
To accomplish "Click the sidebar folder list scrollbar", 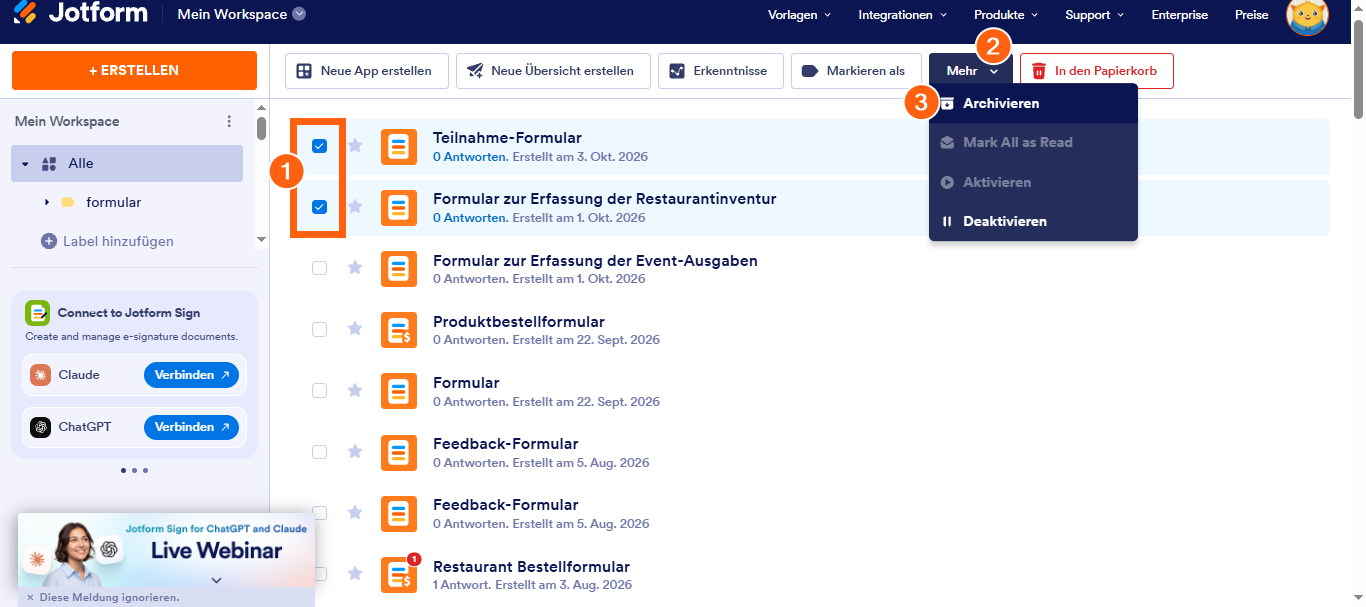I will (x=262, y=128).
